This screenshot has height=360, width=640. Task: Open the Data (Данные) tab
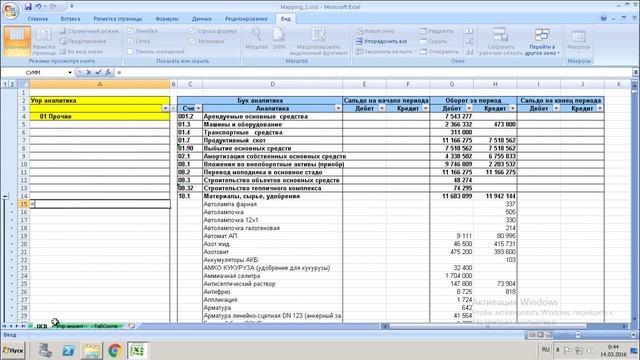(x=202, y=19)
